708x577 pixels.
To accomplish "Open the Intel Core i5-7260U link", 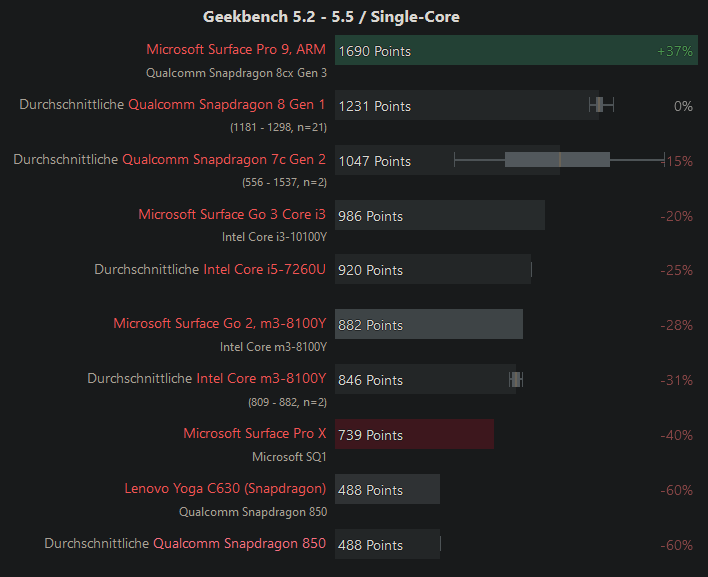I will pos(265,270).
